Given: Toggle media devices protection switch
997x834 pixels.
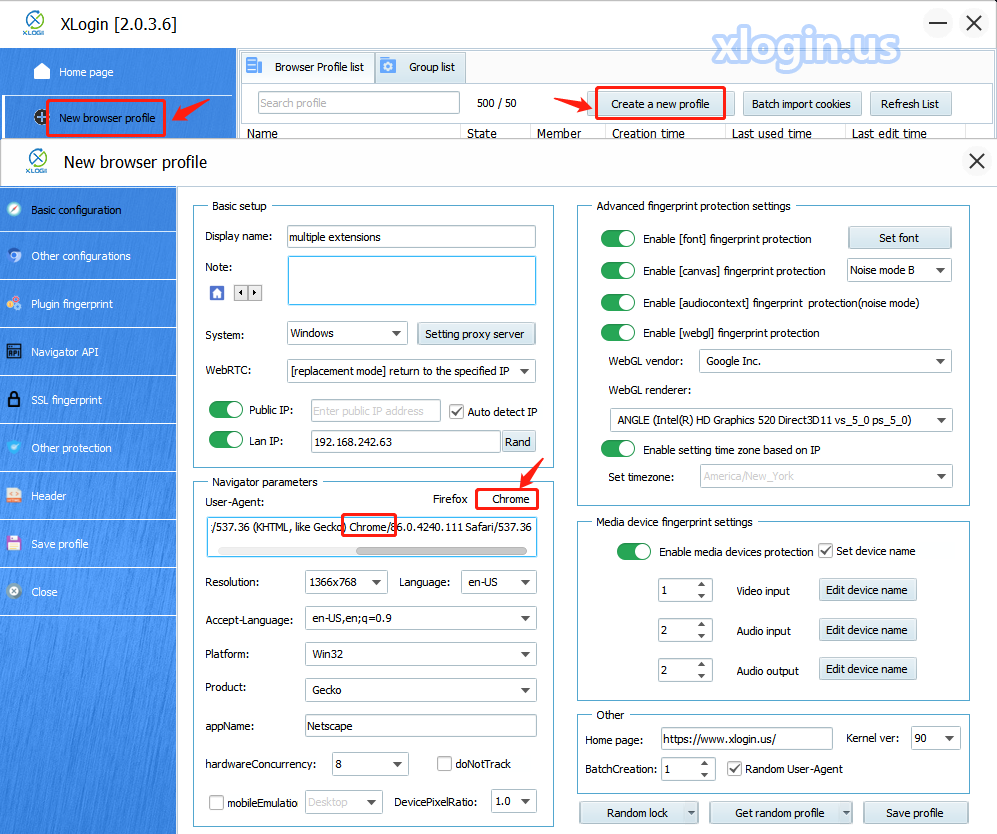Looking at the screenshot, I should (633, 551).
